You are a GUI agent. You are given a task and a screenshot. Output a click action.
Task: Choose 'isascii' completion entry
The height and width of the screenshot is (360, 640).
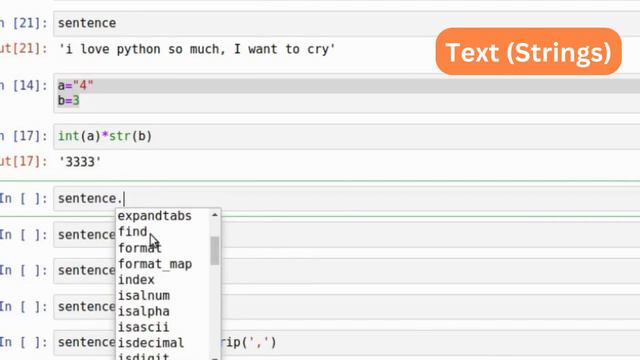pos(143,327)
